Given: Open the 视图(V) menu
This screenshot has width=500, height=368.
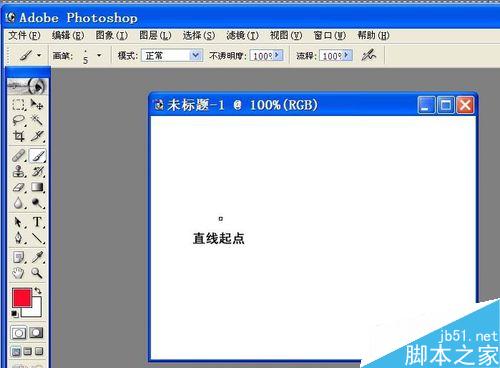Looking at the screenshot, I should (x=286, y=35).
